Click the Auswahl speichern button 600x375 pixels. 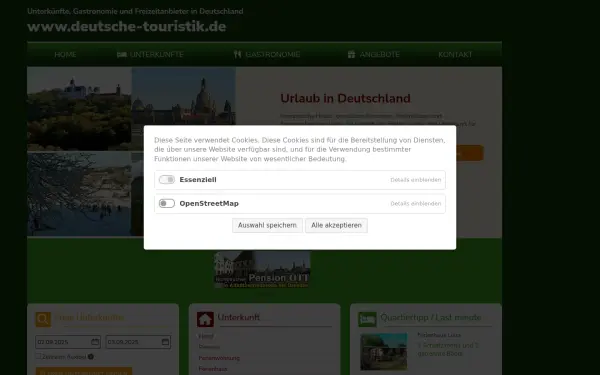tap(267, 225)
